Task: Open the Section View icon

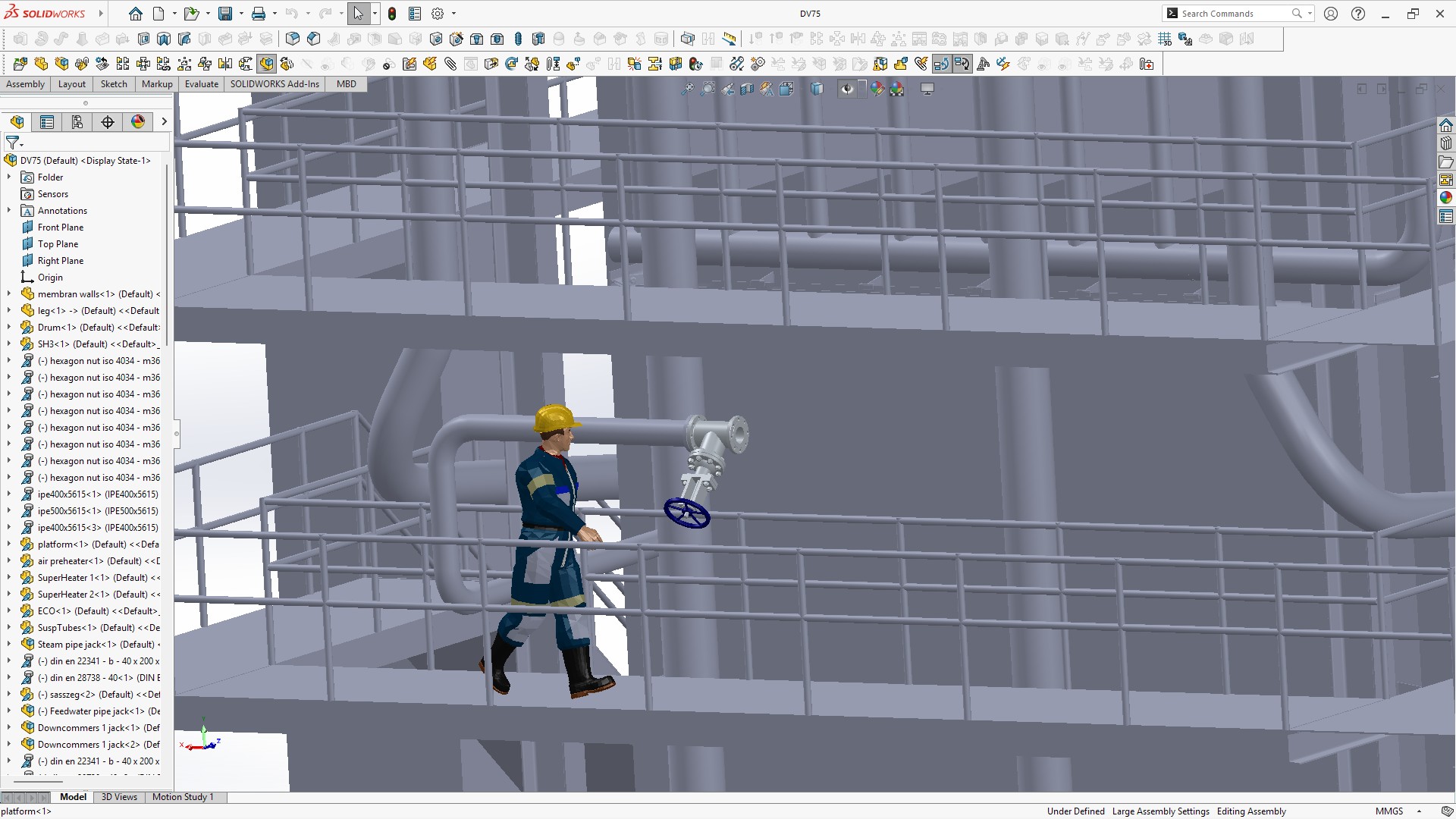Action: point(747,89)
